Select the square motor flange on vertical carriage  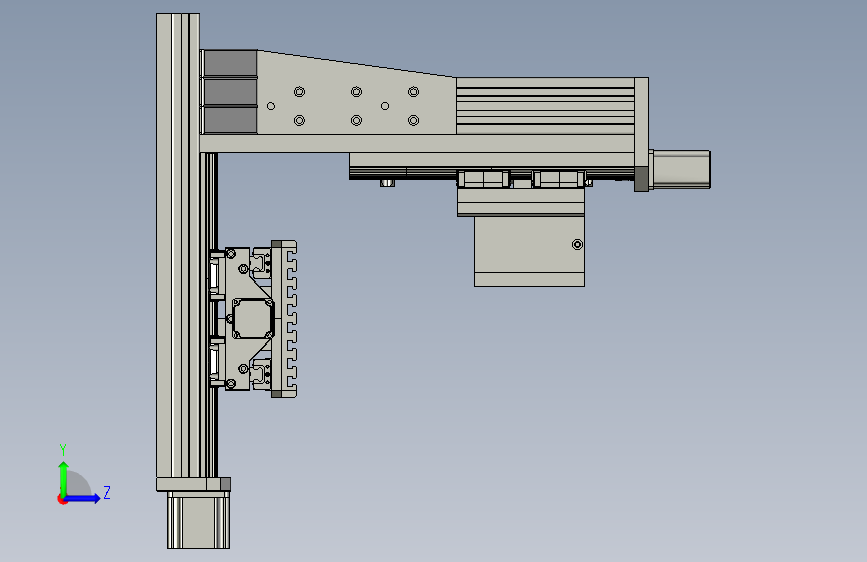click(x=253, y=319)
